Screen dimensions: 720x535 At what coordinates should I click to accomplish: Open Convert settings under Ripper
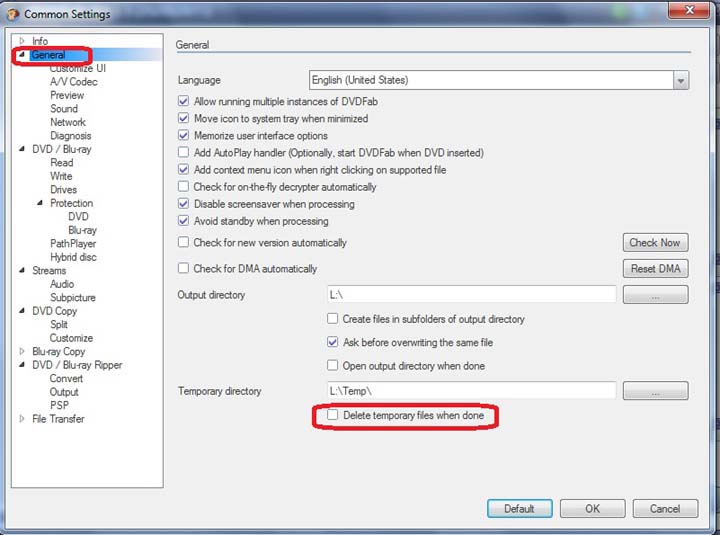point(66,378)
